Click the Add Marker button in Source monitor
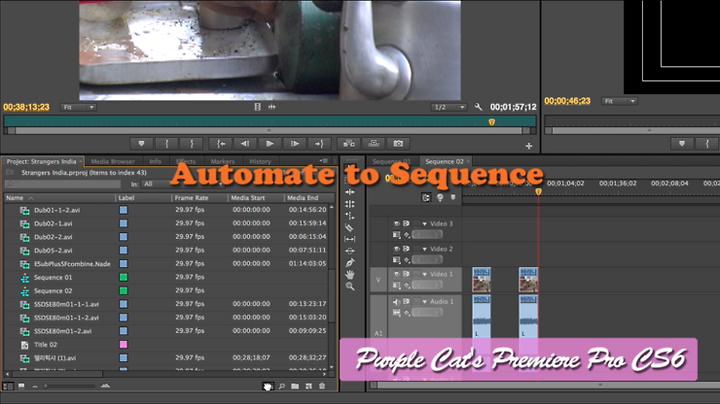The height and width of the screenshot is (404, 720). [x=141, y=144]
